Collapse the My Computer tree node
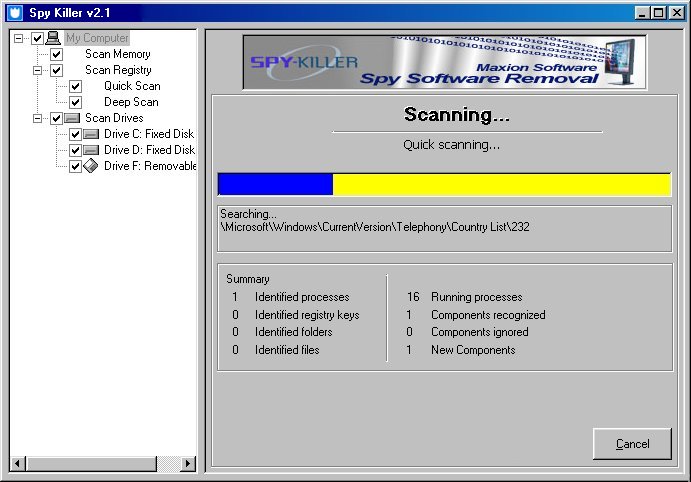 click(x=19, y=38)
